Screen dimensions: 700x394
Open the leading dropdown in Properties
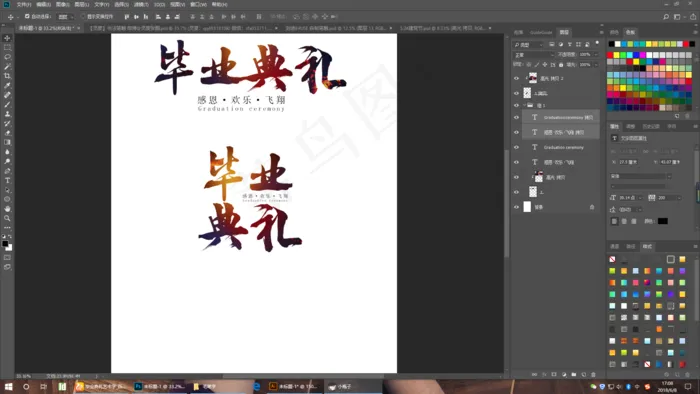click(640, 209)
